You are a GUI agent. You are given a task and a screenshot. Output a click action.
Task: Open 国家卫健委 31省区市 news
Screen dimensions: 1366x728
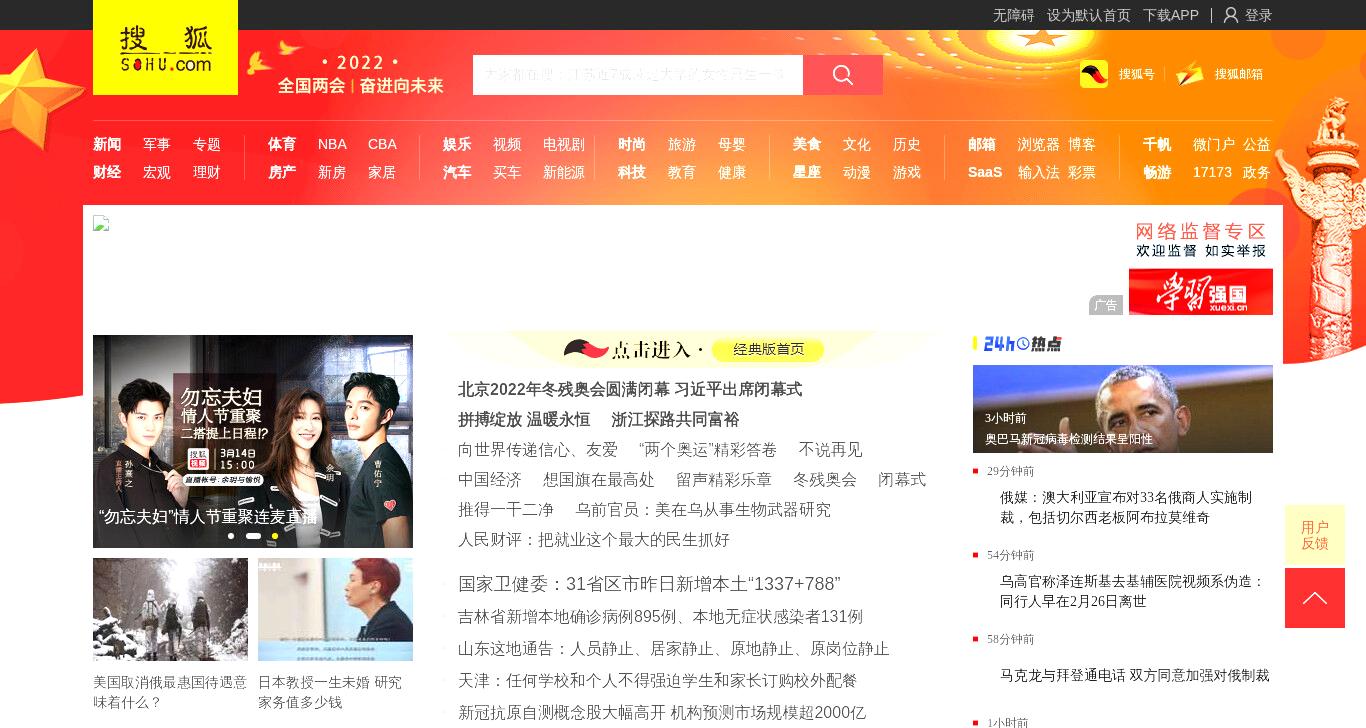point(649,584)
